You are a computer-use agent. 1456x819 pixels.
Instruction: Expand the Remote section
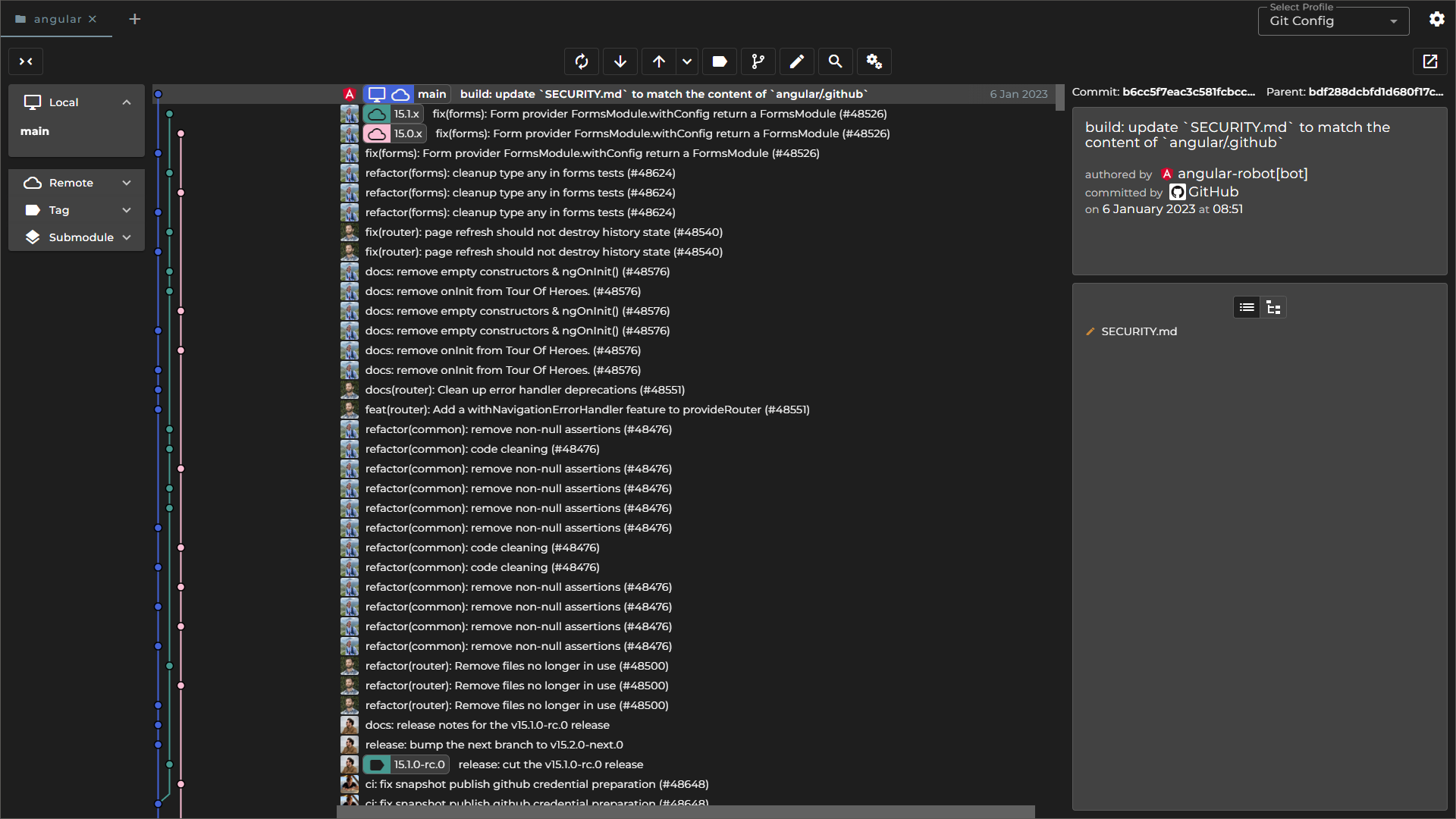(127, 183)
